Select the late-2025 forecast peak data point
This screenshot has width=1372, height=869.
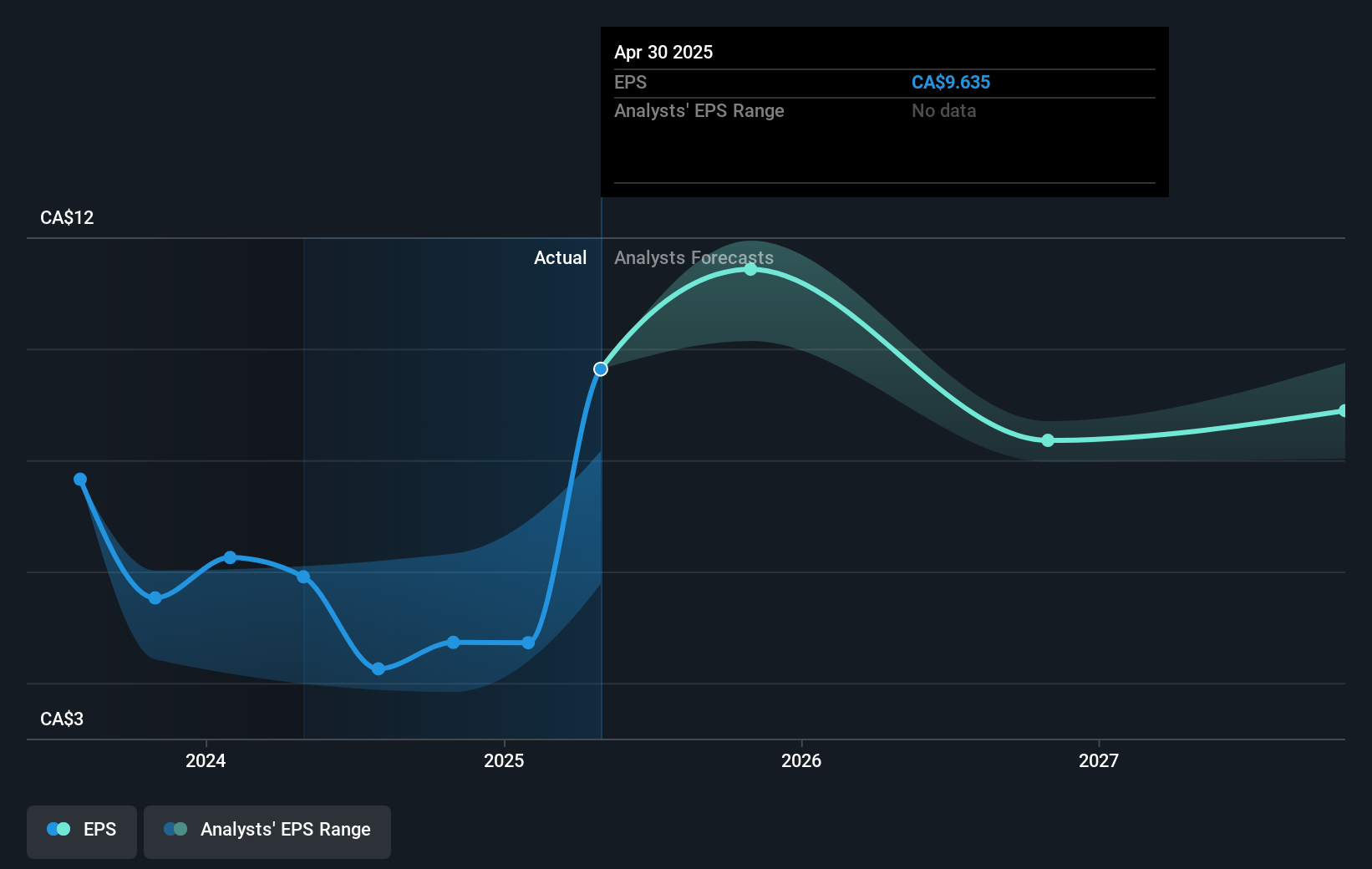coord(750,269)
